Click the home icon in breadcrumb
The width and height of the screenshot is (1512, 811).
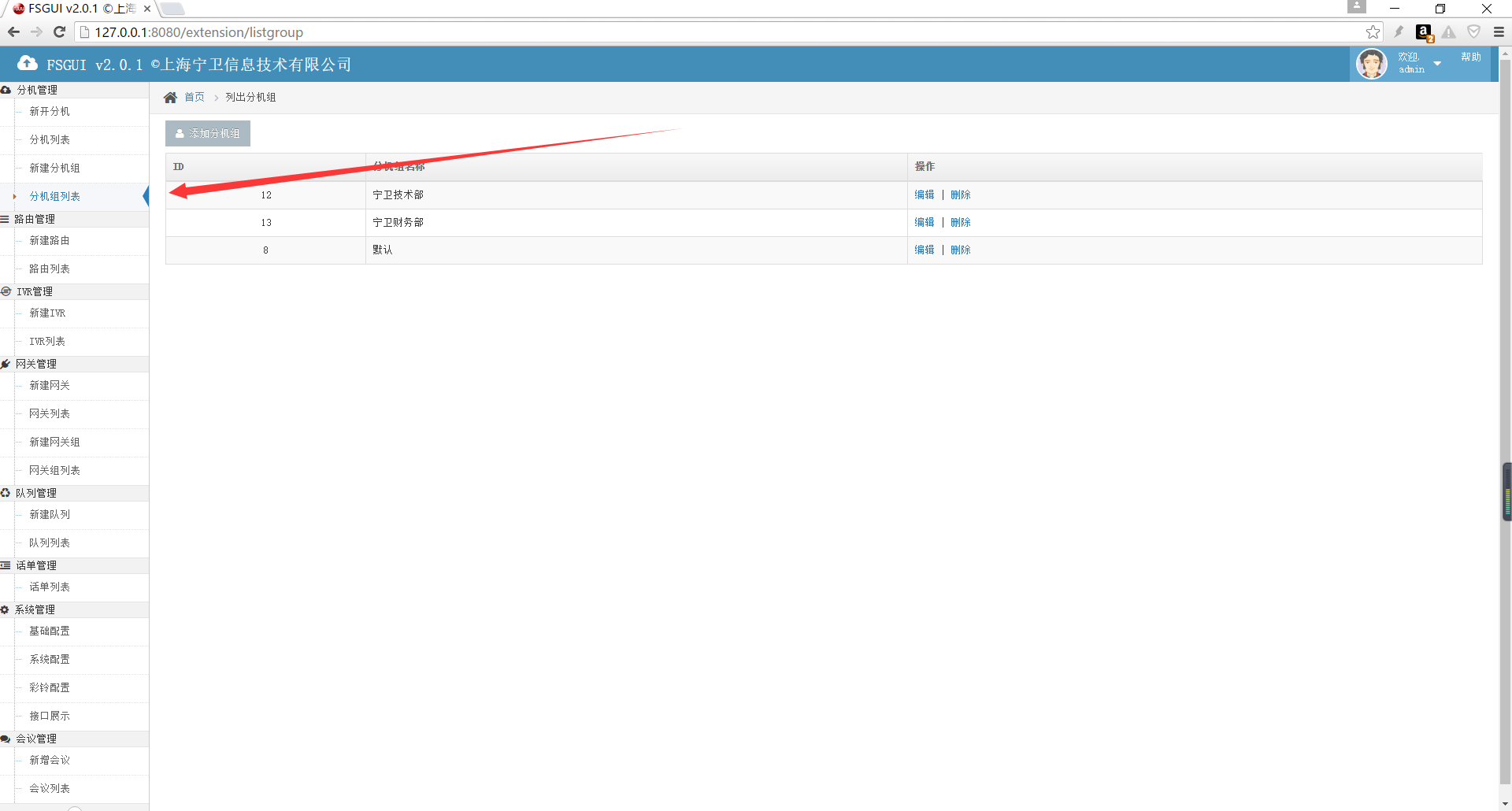170,98
